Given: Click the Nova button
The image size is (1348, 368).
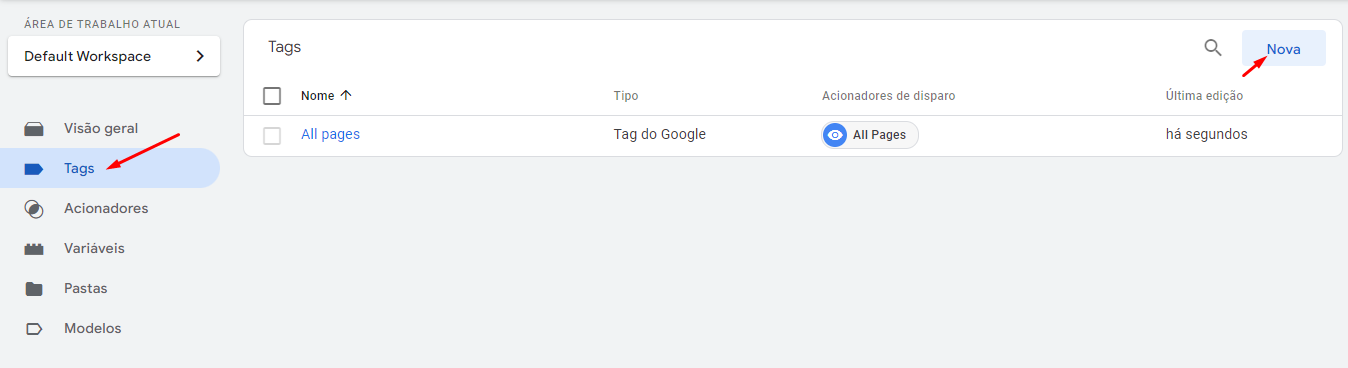Looking at the screenshot, I should pos(1284,48).
